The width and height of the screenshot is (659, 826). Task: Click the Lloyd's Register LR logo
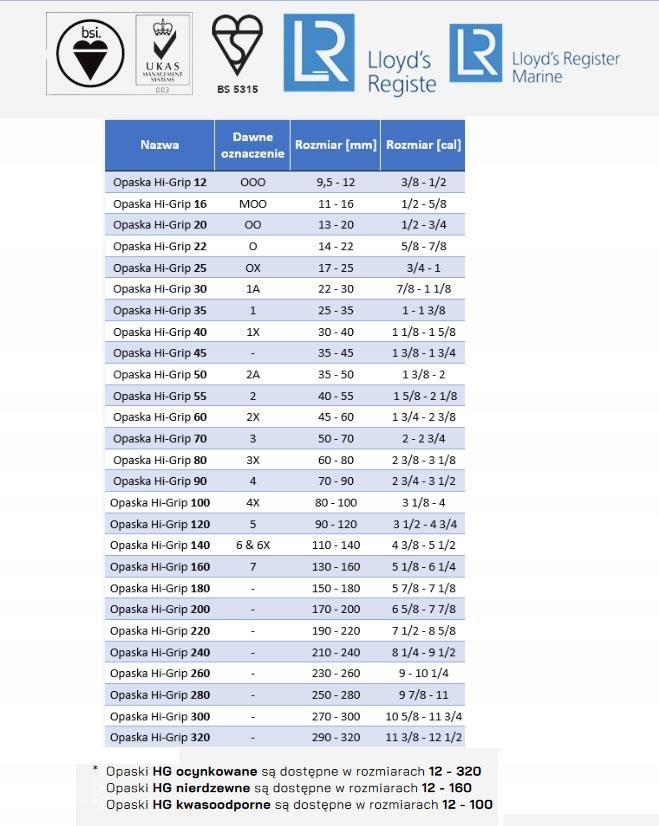pos(360,54)
